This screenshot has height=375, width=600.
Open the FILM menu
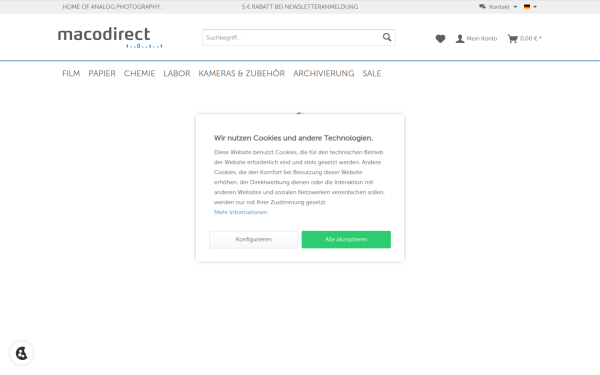coord(71,73)
